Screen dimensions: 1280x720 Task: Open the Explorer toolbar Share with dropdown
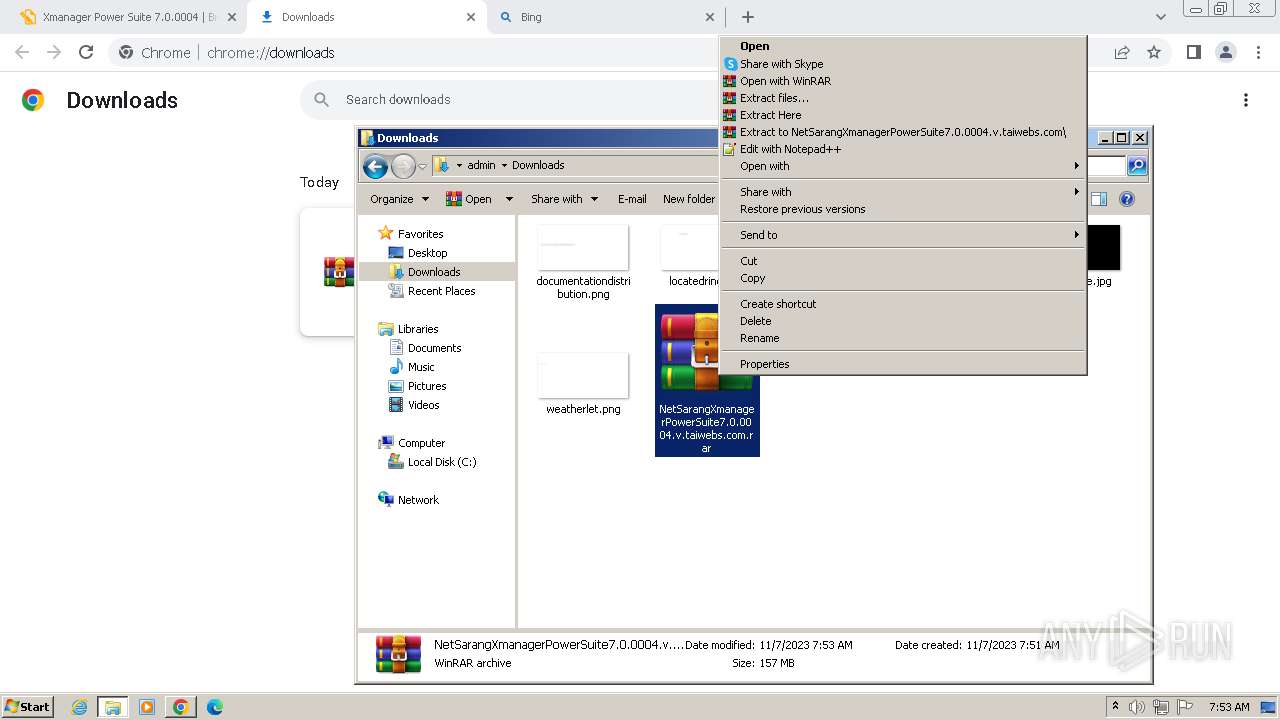pyautogui.click(x=564, y=199)
